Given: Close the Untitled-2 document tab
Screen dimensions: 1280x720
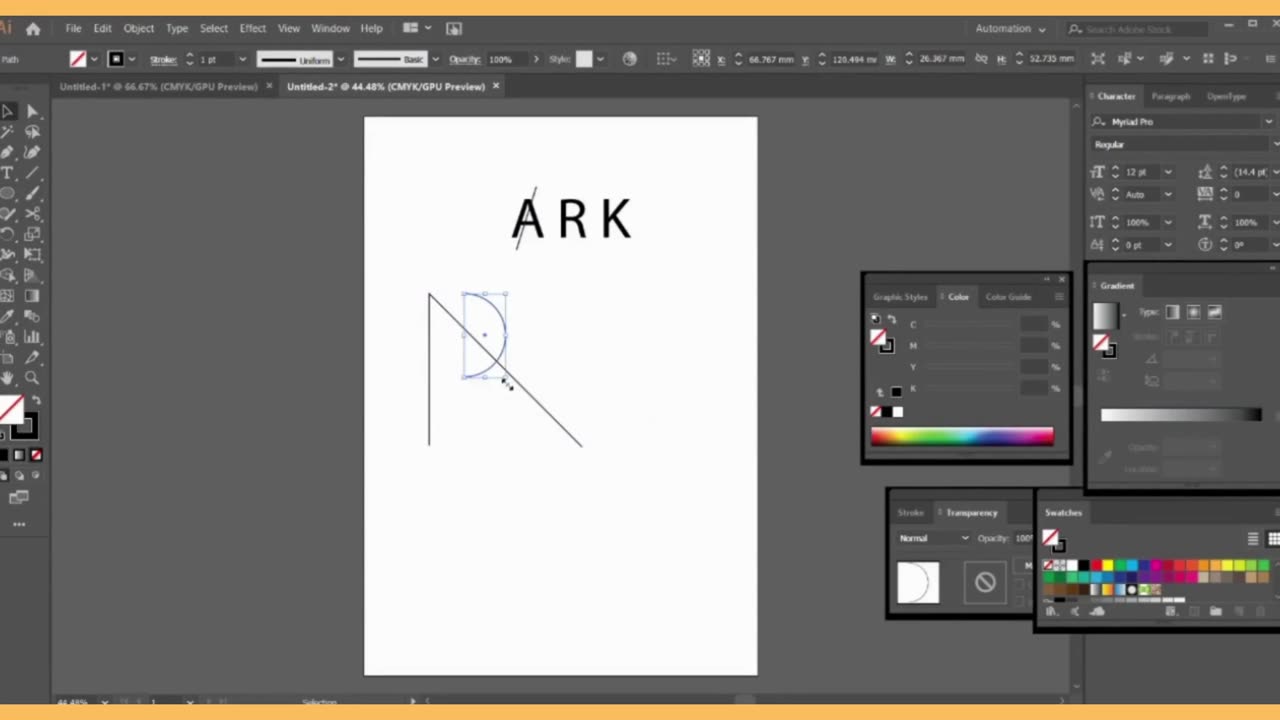Looking at the screenshot, I should [496, 87].
